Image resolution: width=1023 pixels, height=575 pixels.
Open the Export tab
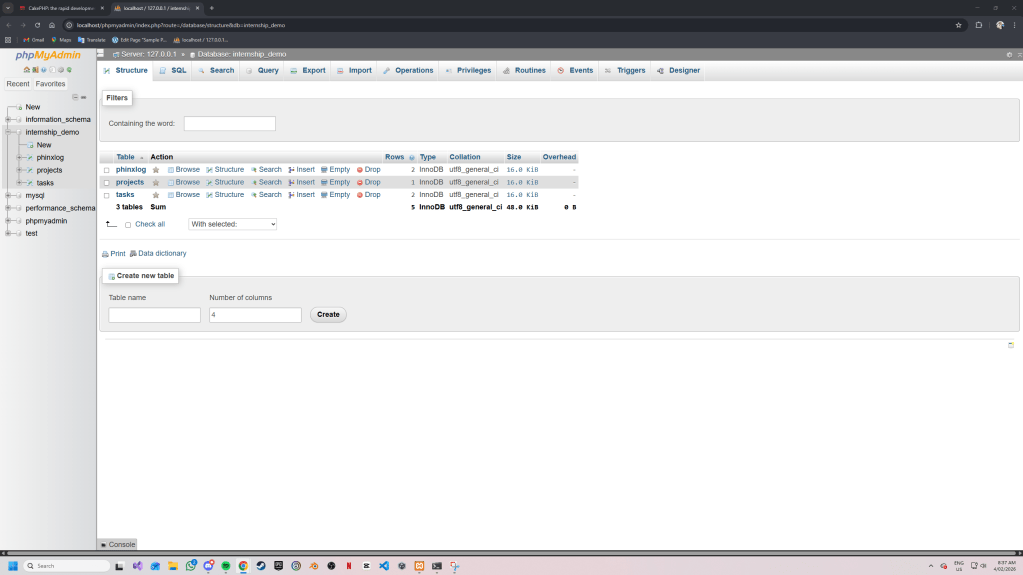point(307,71)
